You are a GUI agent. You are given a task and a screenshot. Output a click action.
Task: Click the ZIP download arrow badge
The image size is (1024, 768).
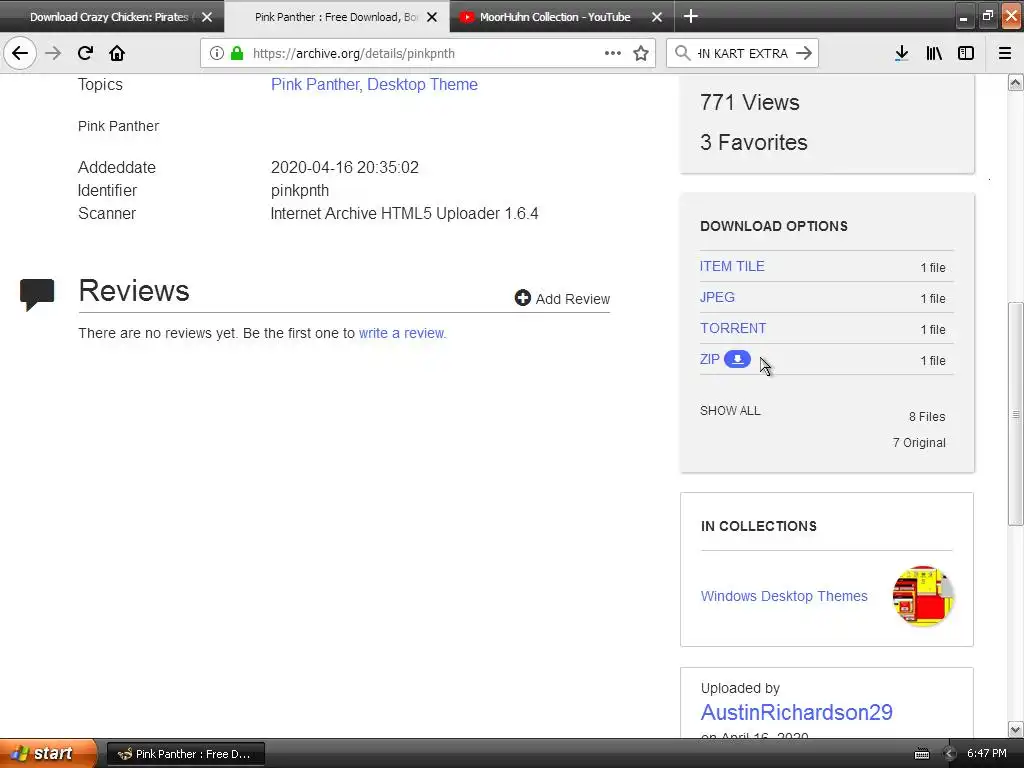[737, 359]
